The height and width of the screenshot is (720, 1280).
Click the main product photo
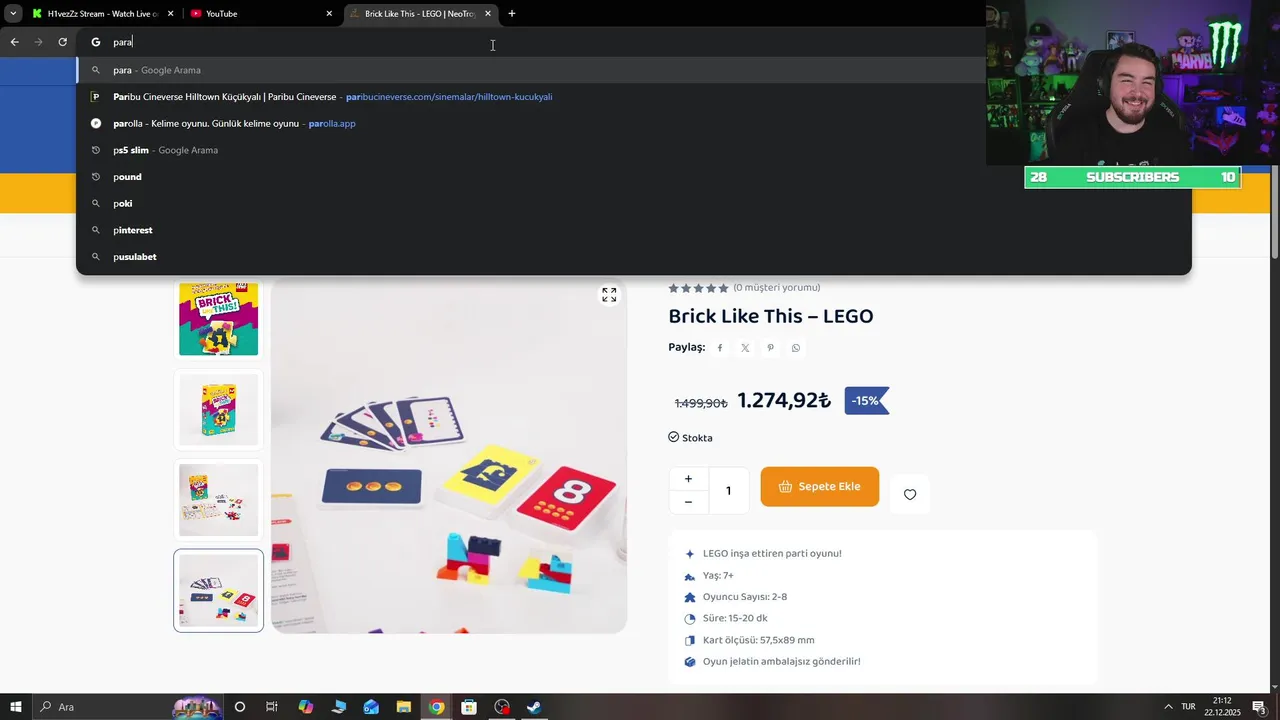click(x=449, y=457)
